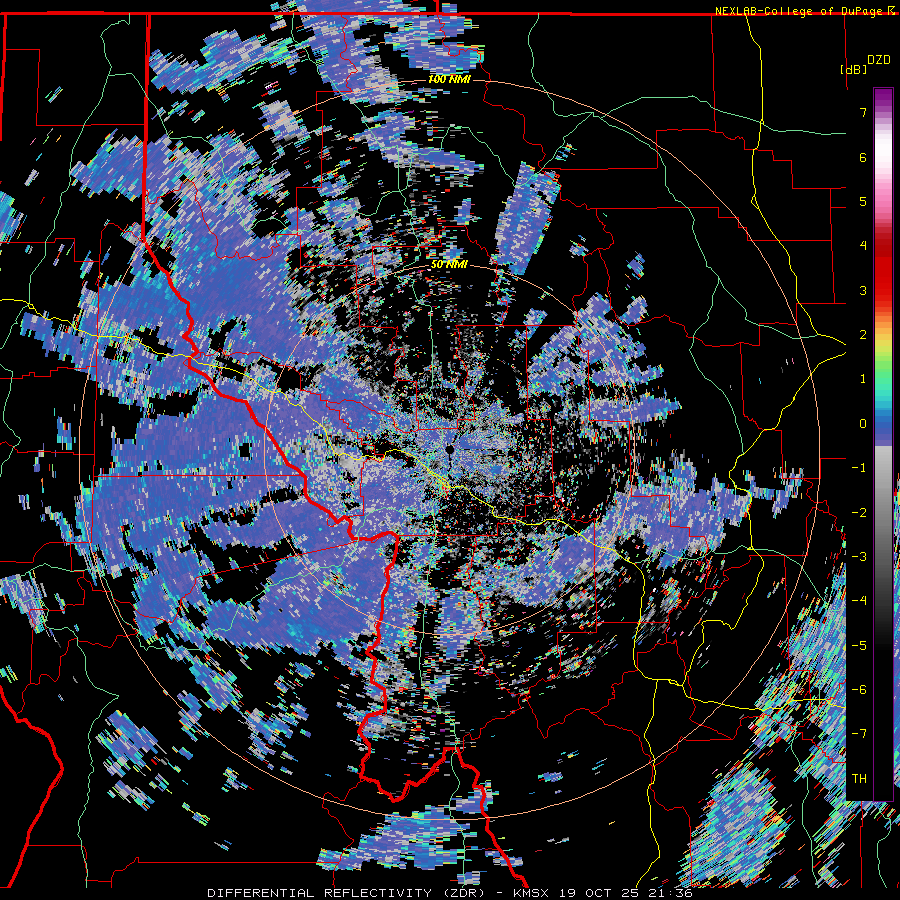The width and height of the screenshot is (900, 900).
Task: Click the black radar site dot
Action: click(450, 449)
